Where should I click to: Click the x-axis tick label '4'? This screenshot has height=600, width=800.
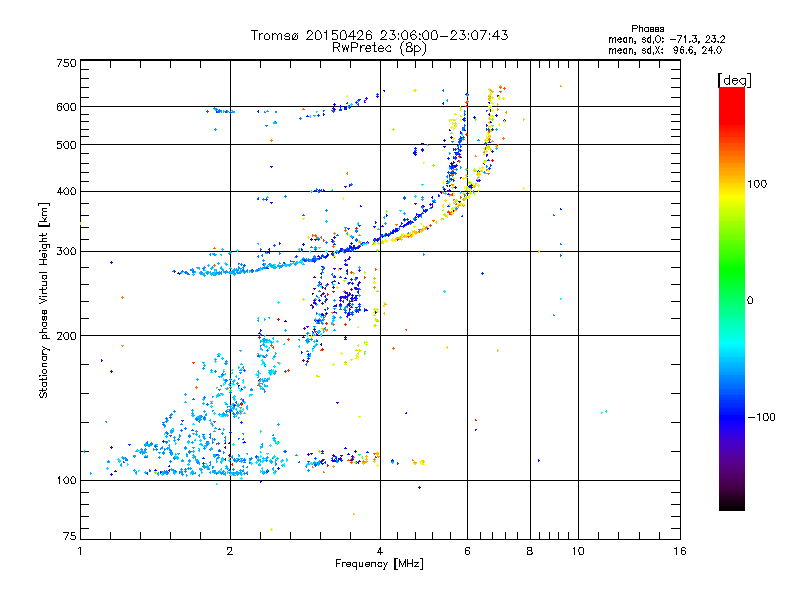380,551
